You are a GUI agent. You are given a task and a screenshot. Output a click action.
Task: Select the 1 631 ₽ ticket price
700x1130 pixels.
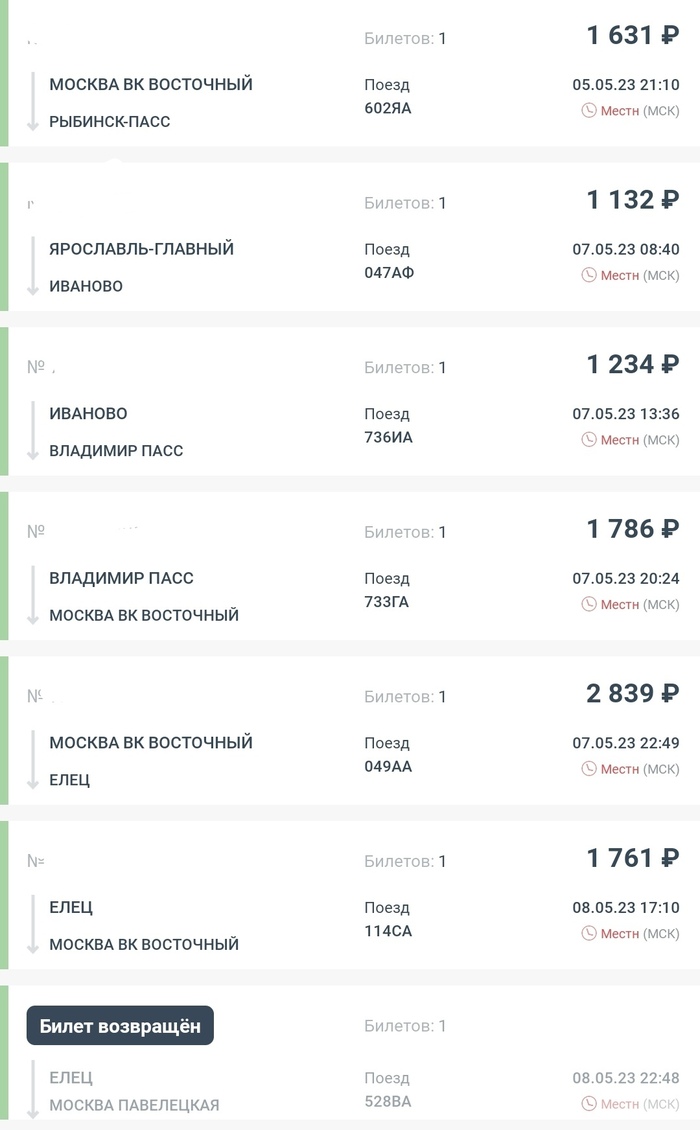[632, 36]
